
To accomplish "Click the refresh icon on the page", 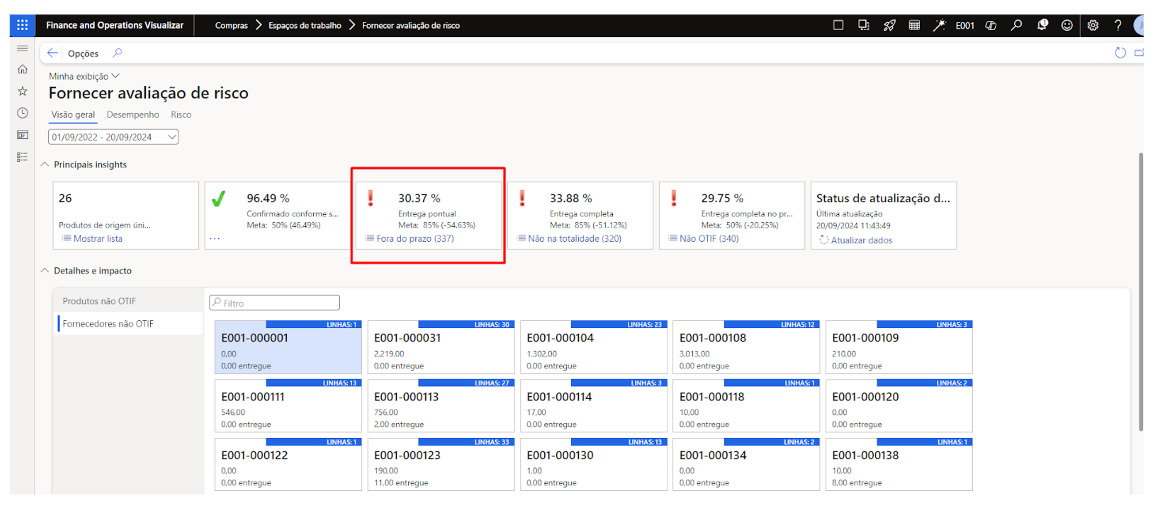I will coord(1120,53).
